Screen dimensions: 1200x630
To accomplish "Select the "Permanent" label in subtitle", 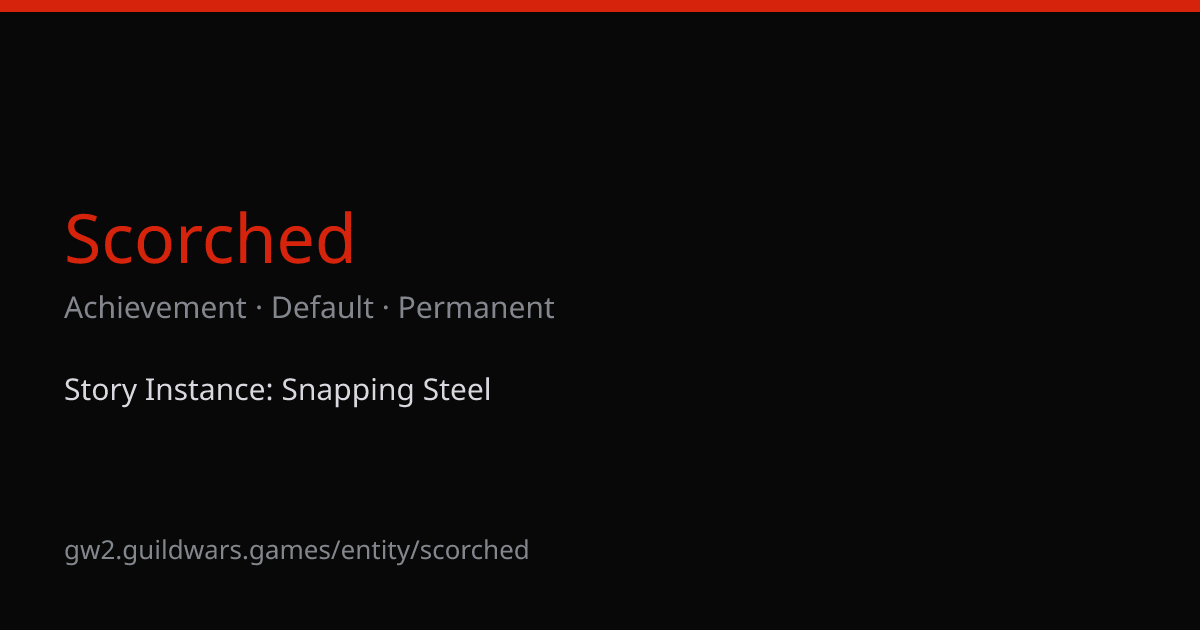I will tap(476, 308).
